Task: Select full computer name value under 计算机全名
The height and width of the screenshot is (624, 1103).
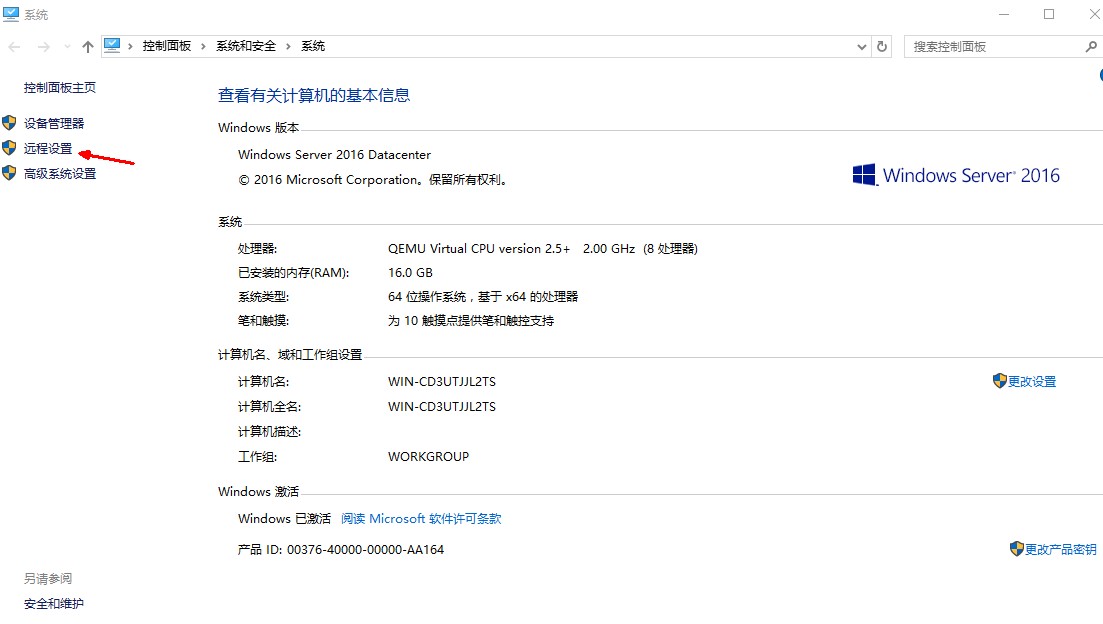Action: 442,407
